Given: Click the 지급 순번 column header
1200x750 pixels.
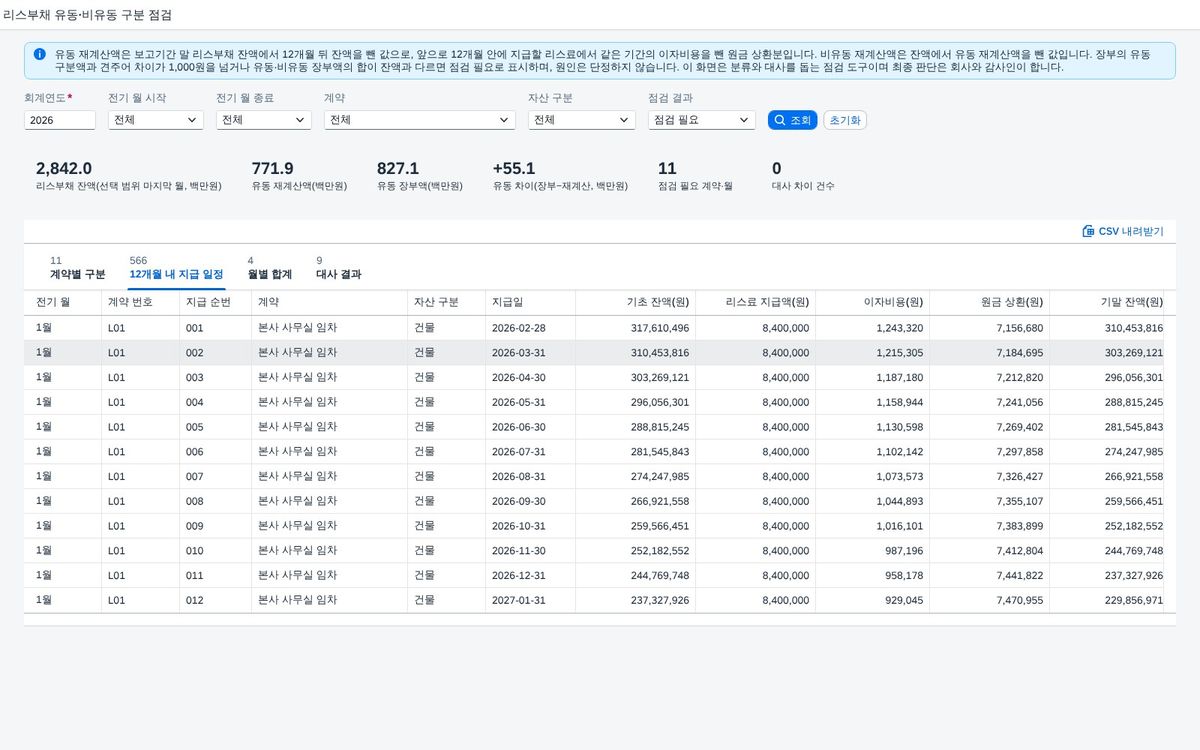Looking at the screenshot, I should [216, 302].
